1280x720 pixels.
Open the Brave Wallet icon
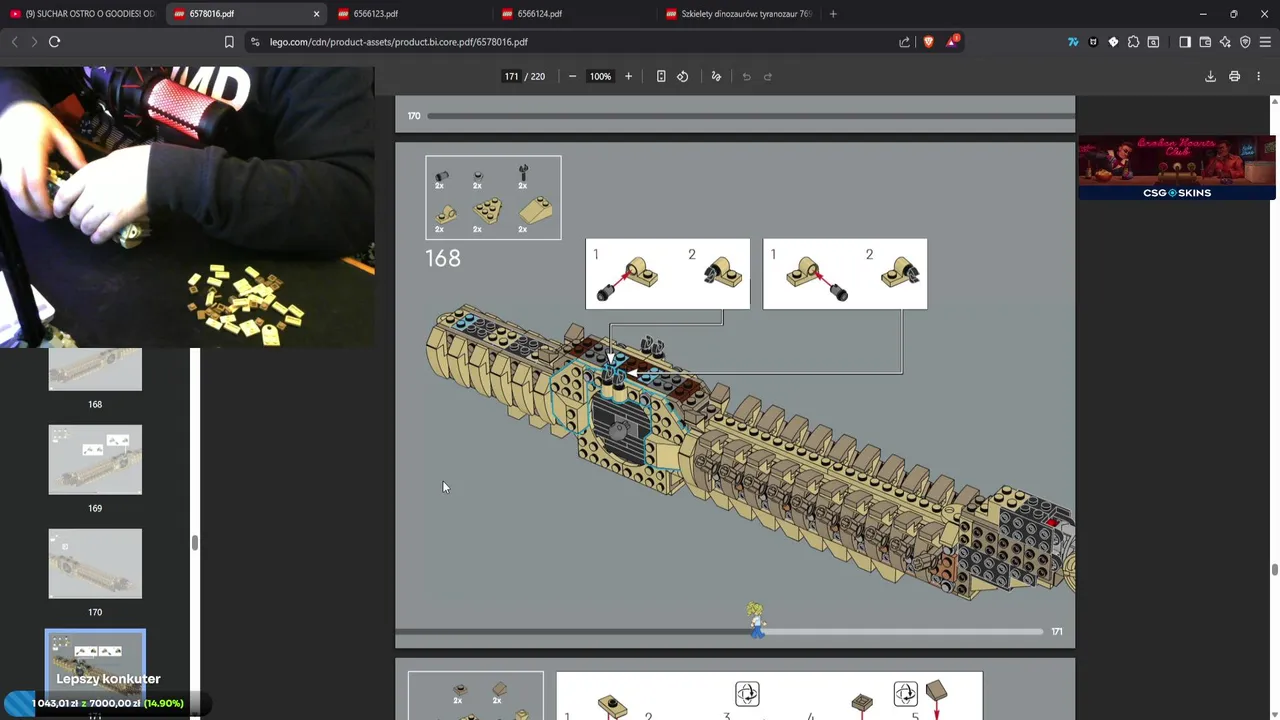[x=1205, y=42]
